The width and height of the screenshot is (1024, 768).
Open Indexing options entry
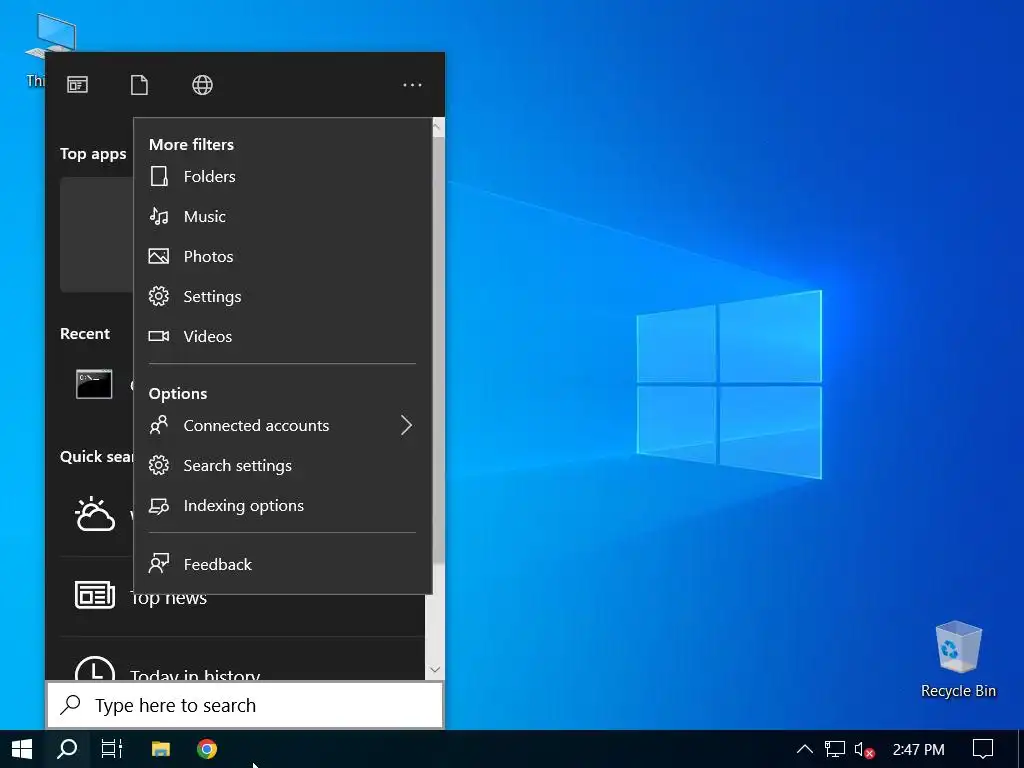coord(282,505)
